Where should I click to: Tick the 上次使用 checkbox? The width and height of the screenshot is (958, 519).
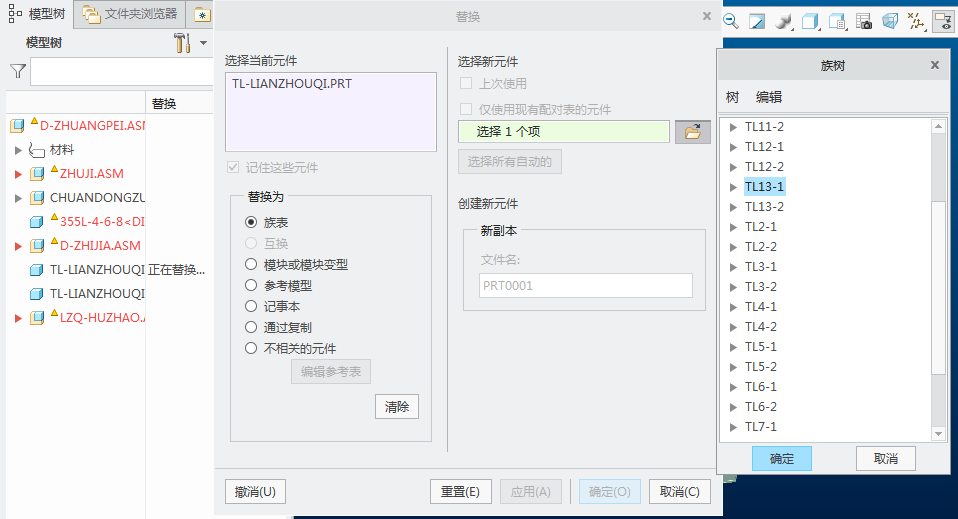466,83
